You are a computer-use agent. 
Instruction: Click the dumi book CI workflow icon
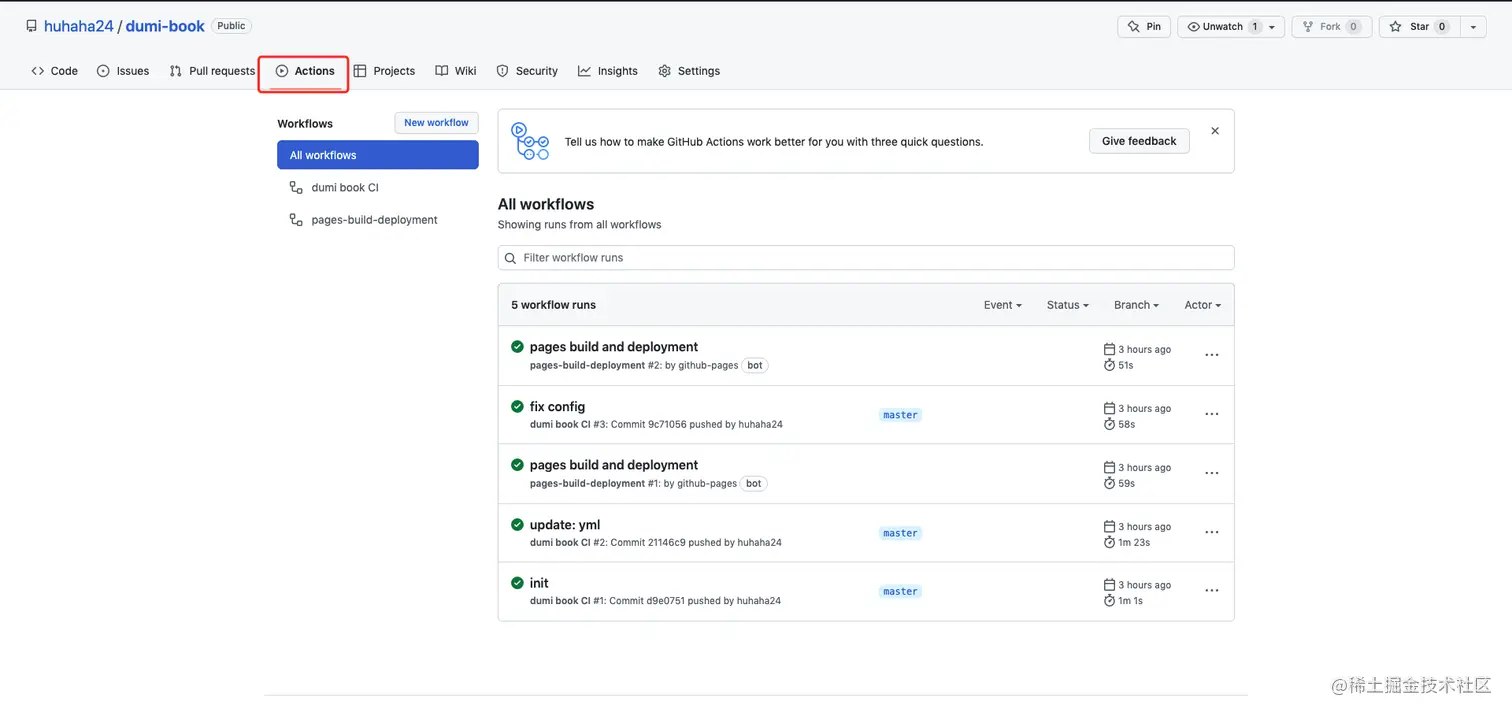click(x=296, y=187)
